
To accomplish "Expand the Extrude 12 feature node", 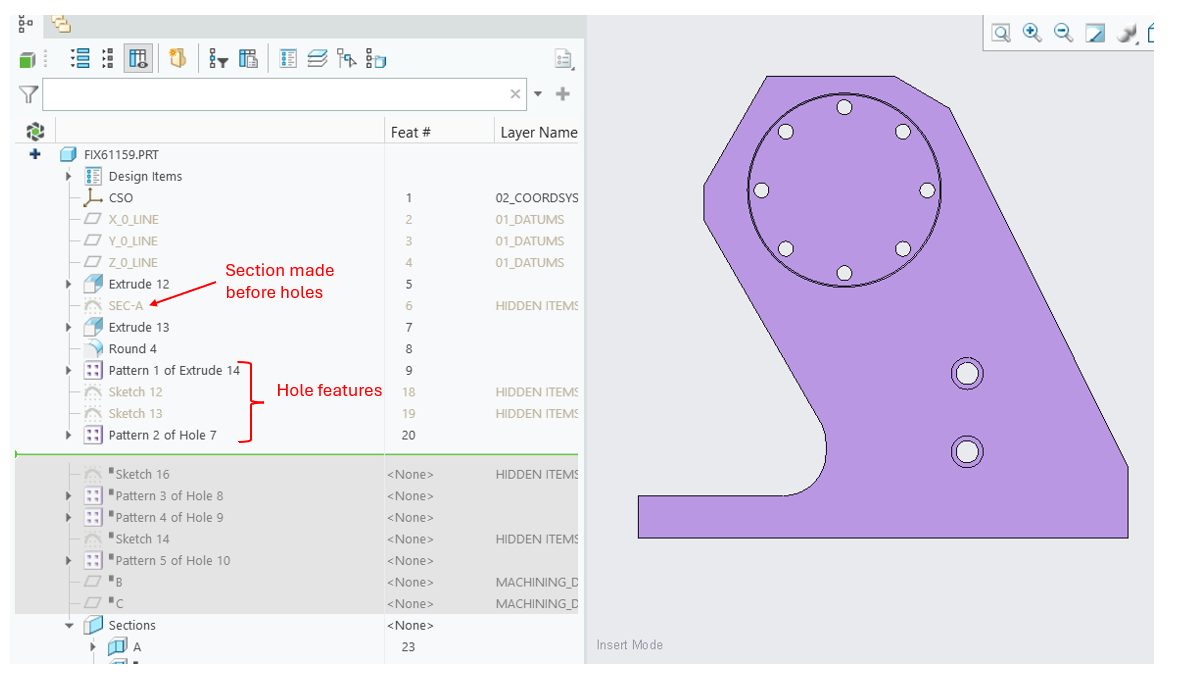I will [x=68, y=284].
